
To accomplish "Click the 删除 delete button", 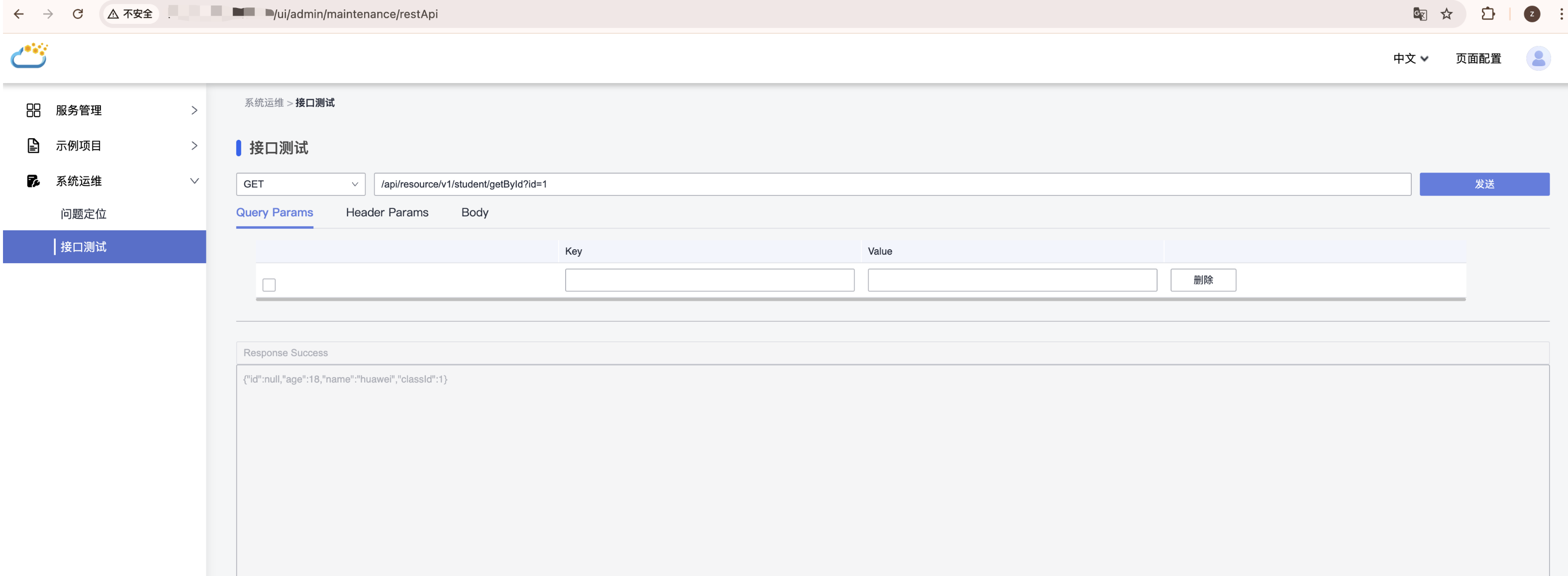I will point(1203,280).
